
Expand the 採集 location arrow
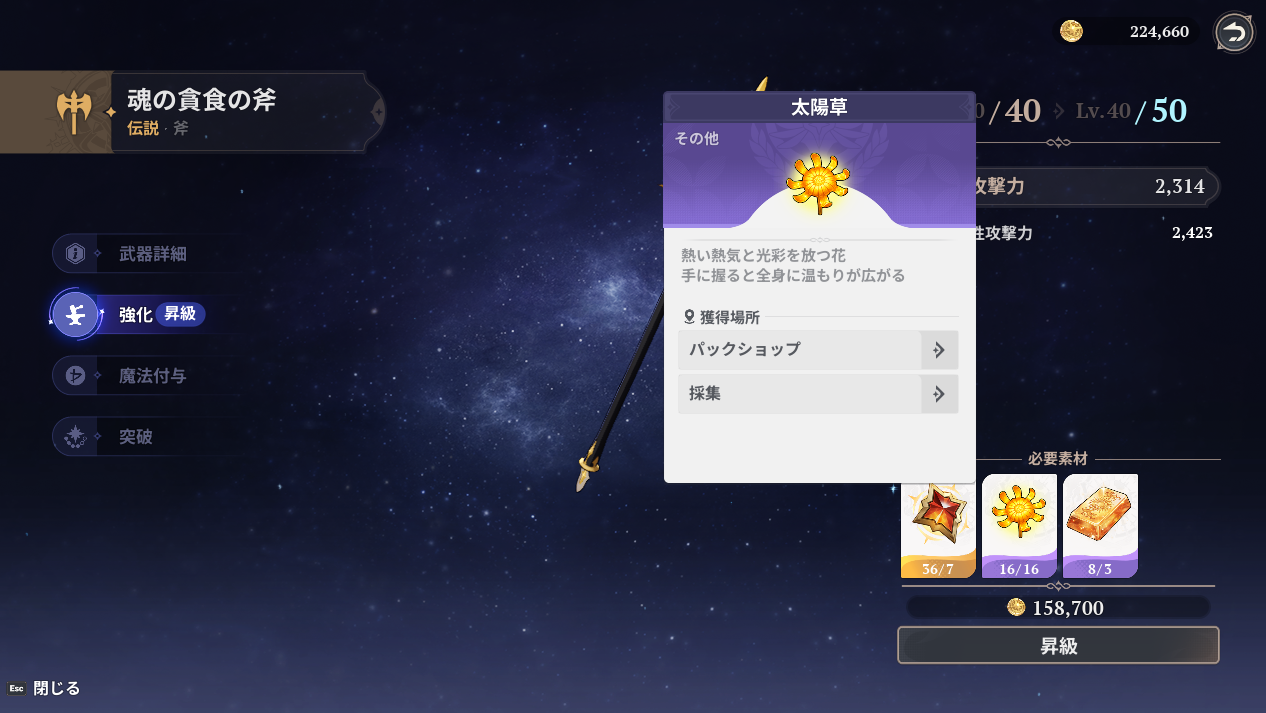[939, 394]
